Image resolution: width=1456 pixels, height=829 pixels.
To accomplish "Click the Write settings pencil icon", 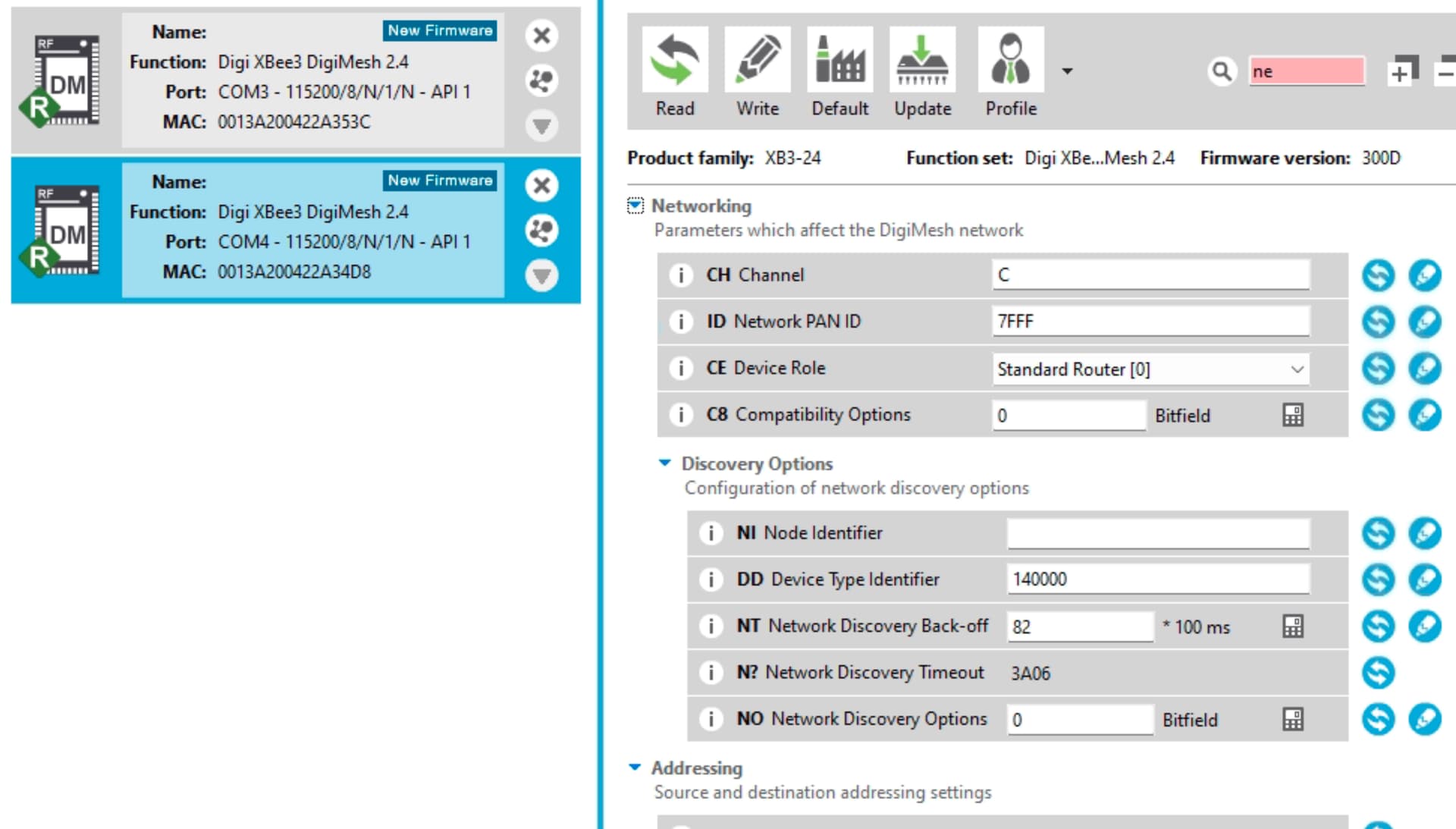I will point(757,61).
